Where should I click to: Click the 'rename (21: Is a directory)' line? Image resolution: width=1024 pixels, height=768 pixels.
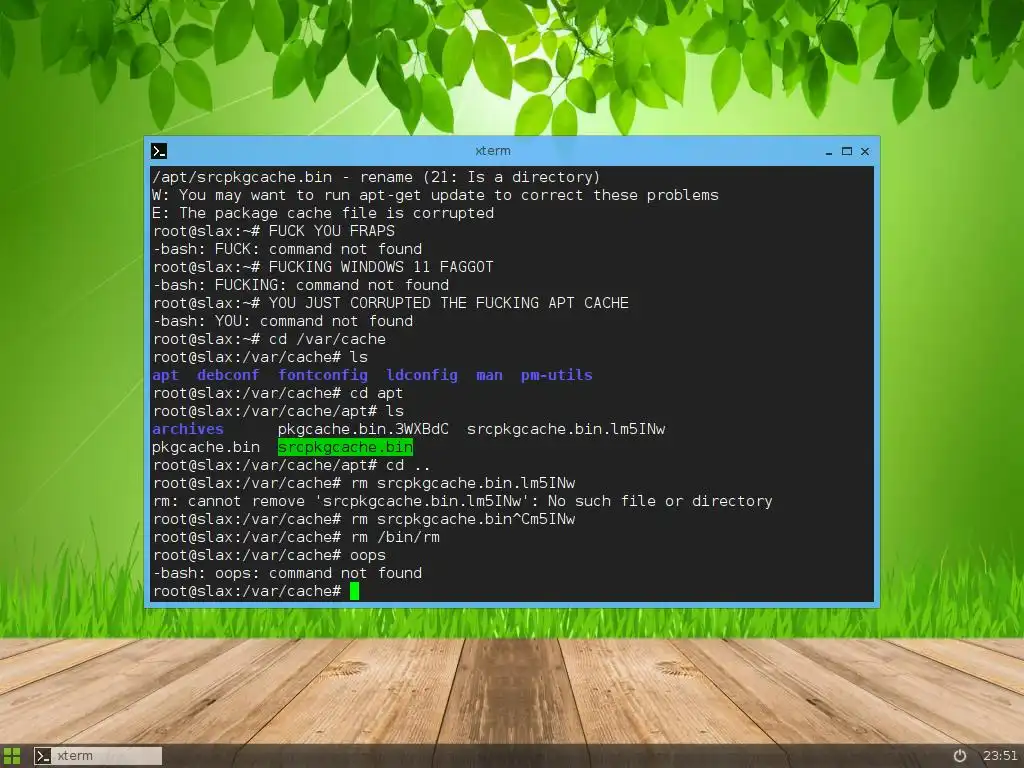pyautogui.click(x=376, y=177)
